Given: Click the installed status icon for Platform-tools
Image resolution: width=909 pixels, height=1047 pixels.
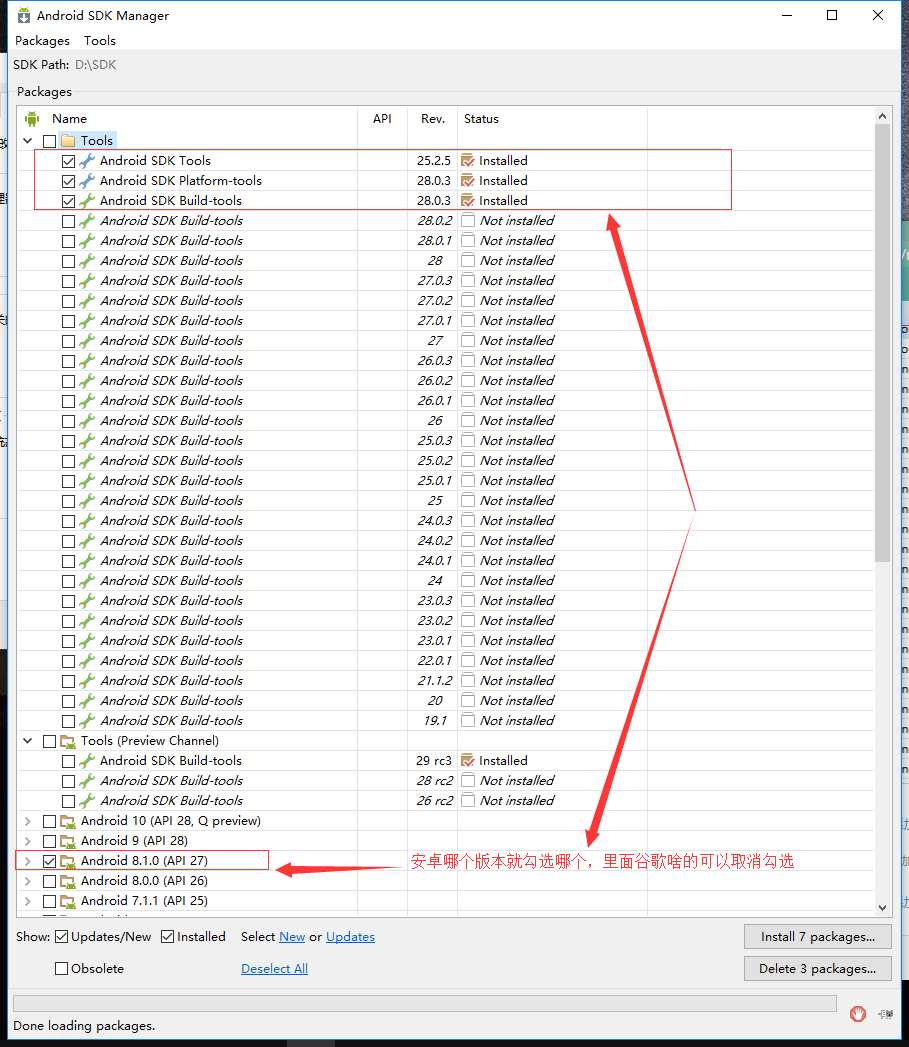Looking at the screenshot, I should 468,181.
